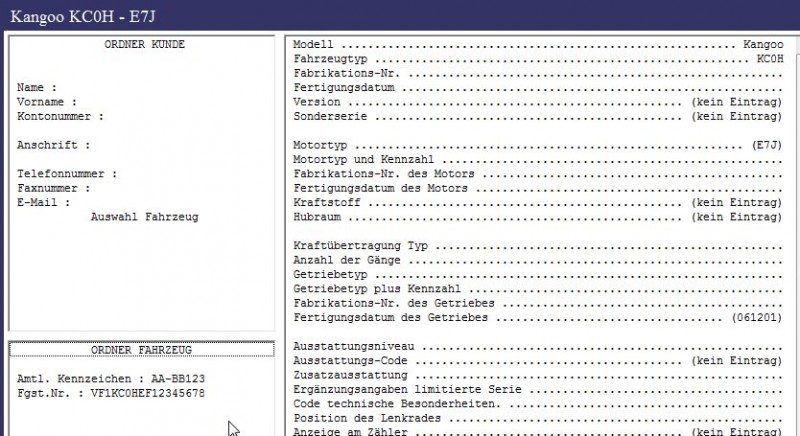Select the Anschrift field label
Viewport: 800px width, 436px height.
click(x=54, y=145)
